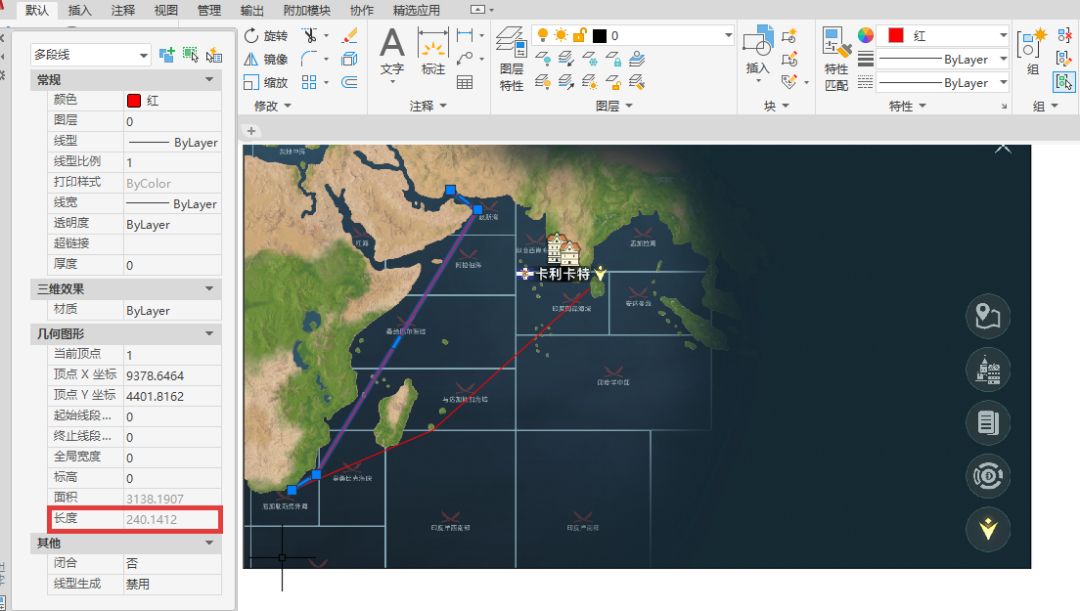Open the linetype ByLayer dropdown in ribbon
1080x611 pixels.
pos(1003,83)
